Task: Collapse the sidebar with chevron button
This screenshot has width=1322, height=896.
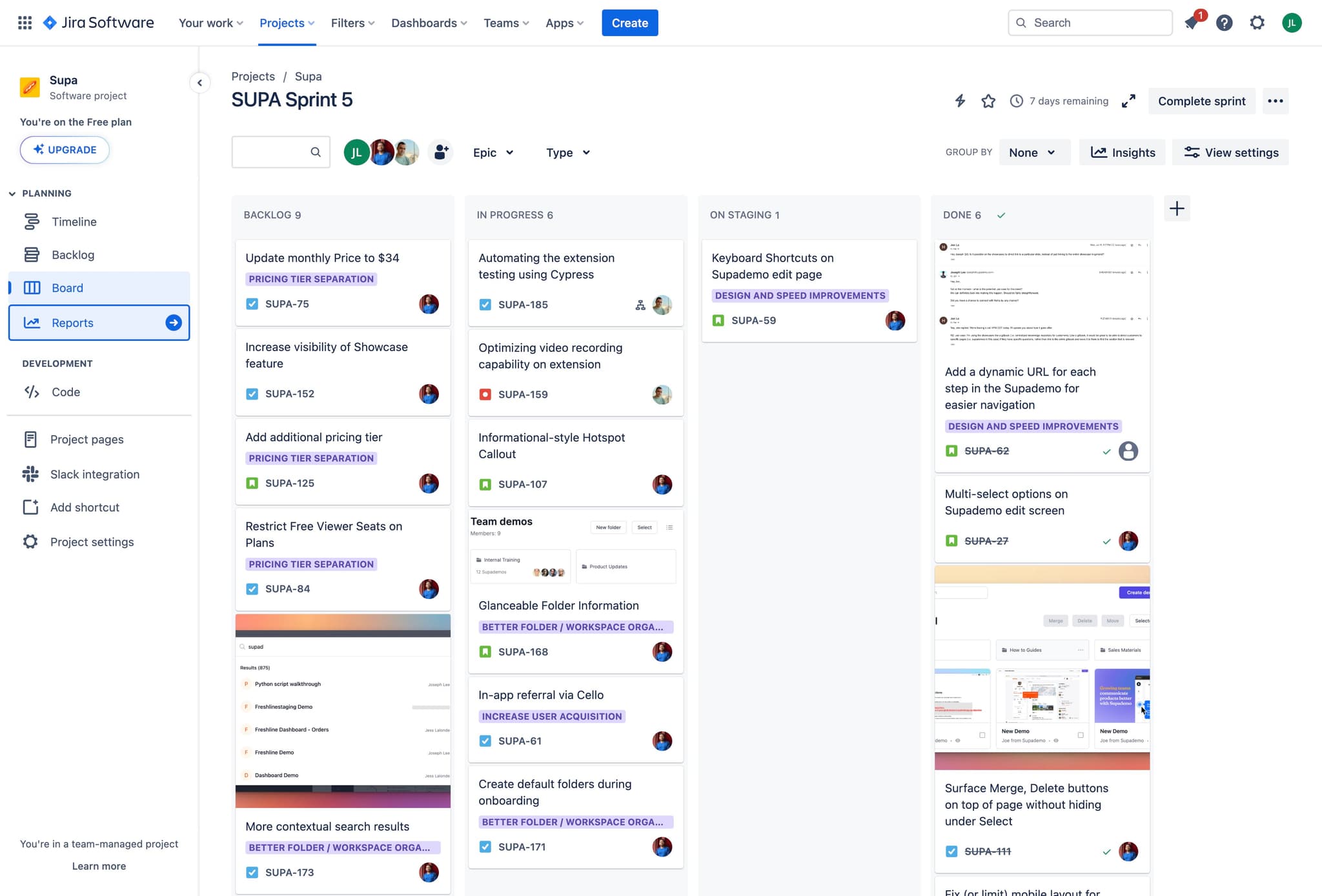Action: 199,83
